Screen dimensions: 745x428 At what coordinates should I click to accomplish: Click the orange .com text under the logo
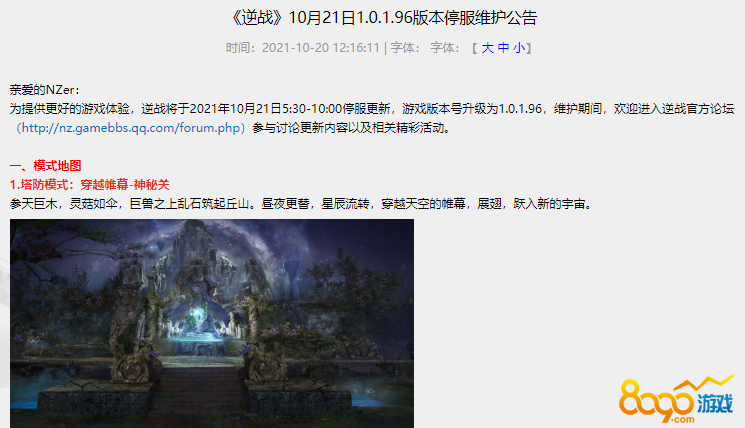(x=683, y=419)
